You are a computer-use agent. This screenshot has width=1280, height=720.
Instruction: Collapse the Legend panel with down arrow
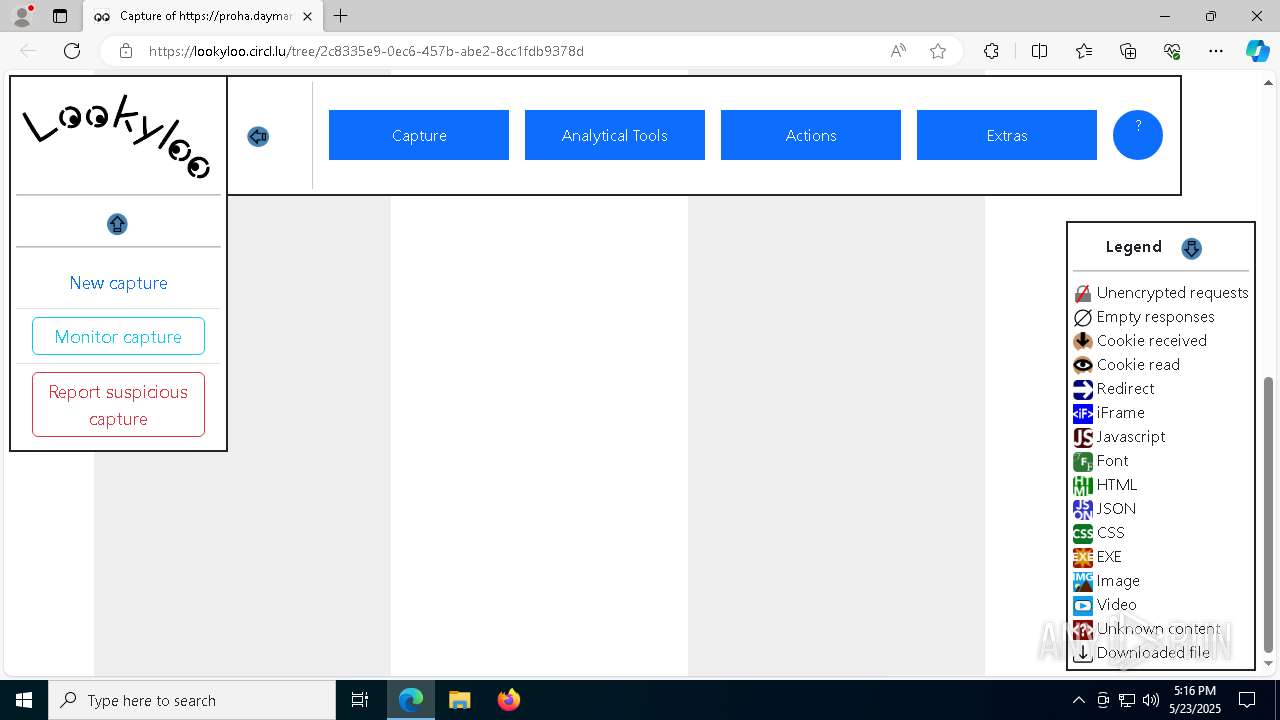[1191, 248]
